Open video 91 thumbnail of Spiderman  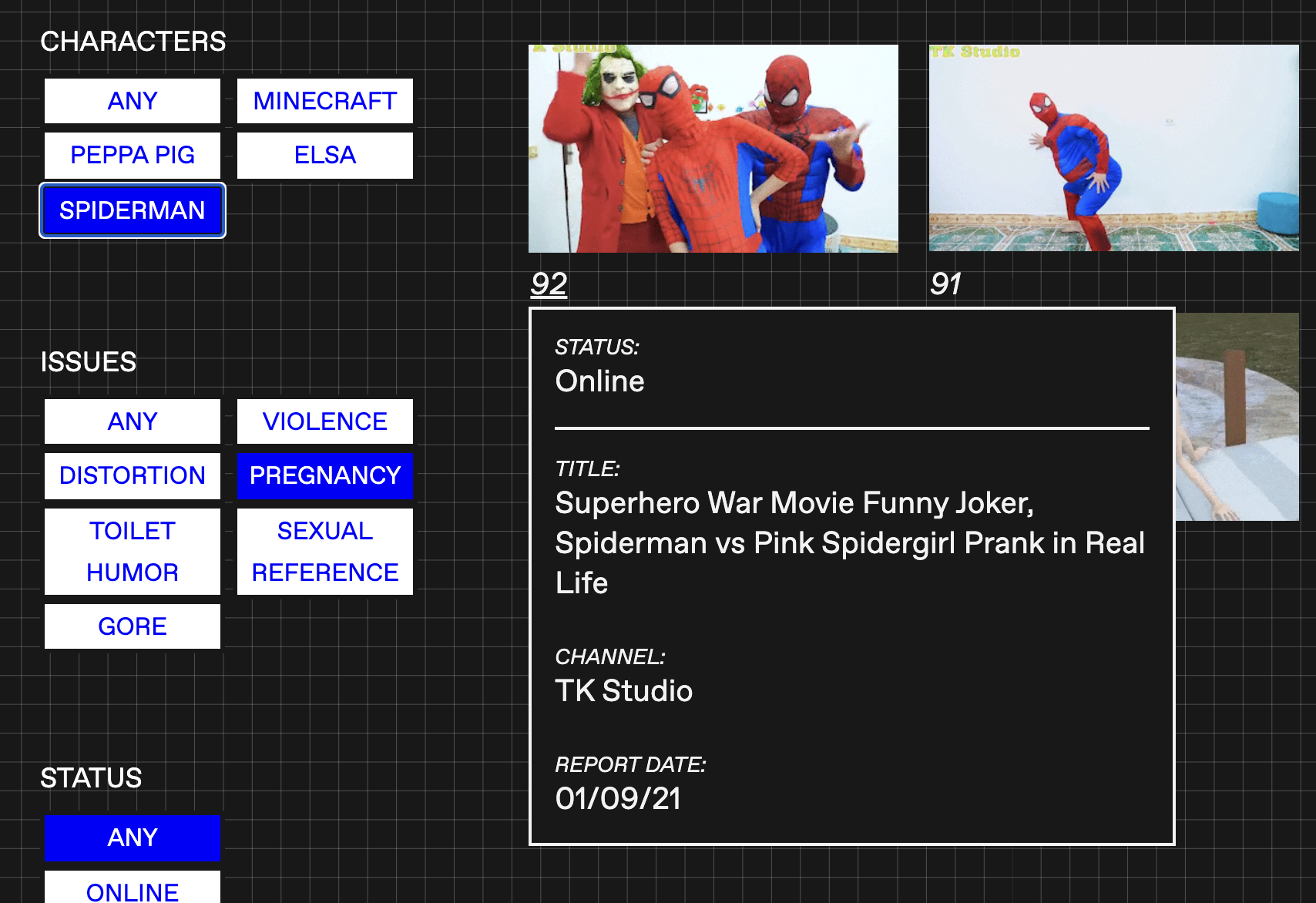pos(1113,149)
